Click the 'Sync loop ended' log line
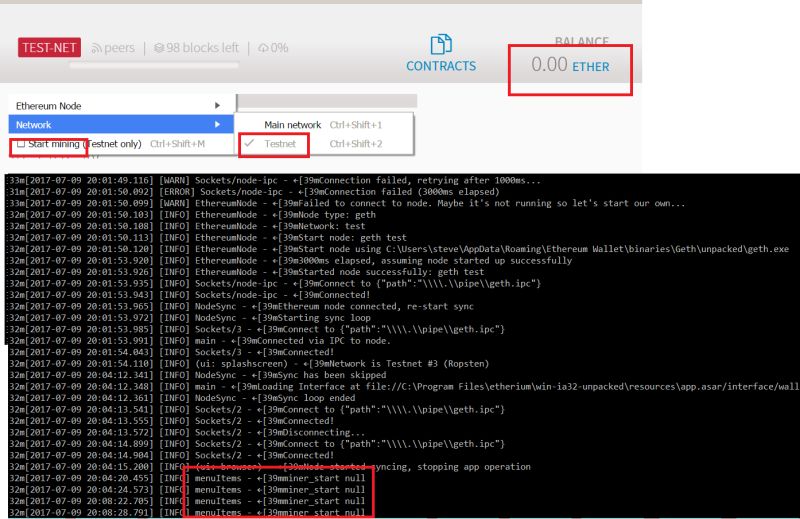 pos(182,398)
